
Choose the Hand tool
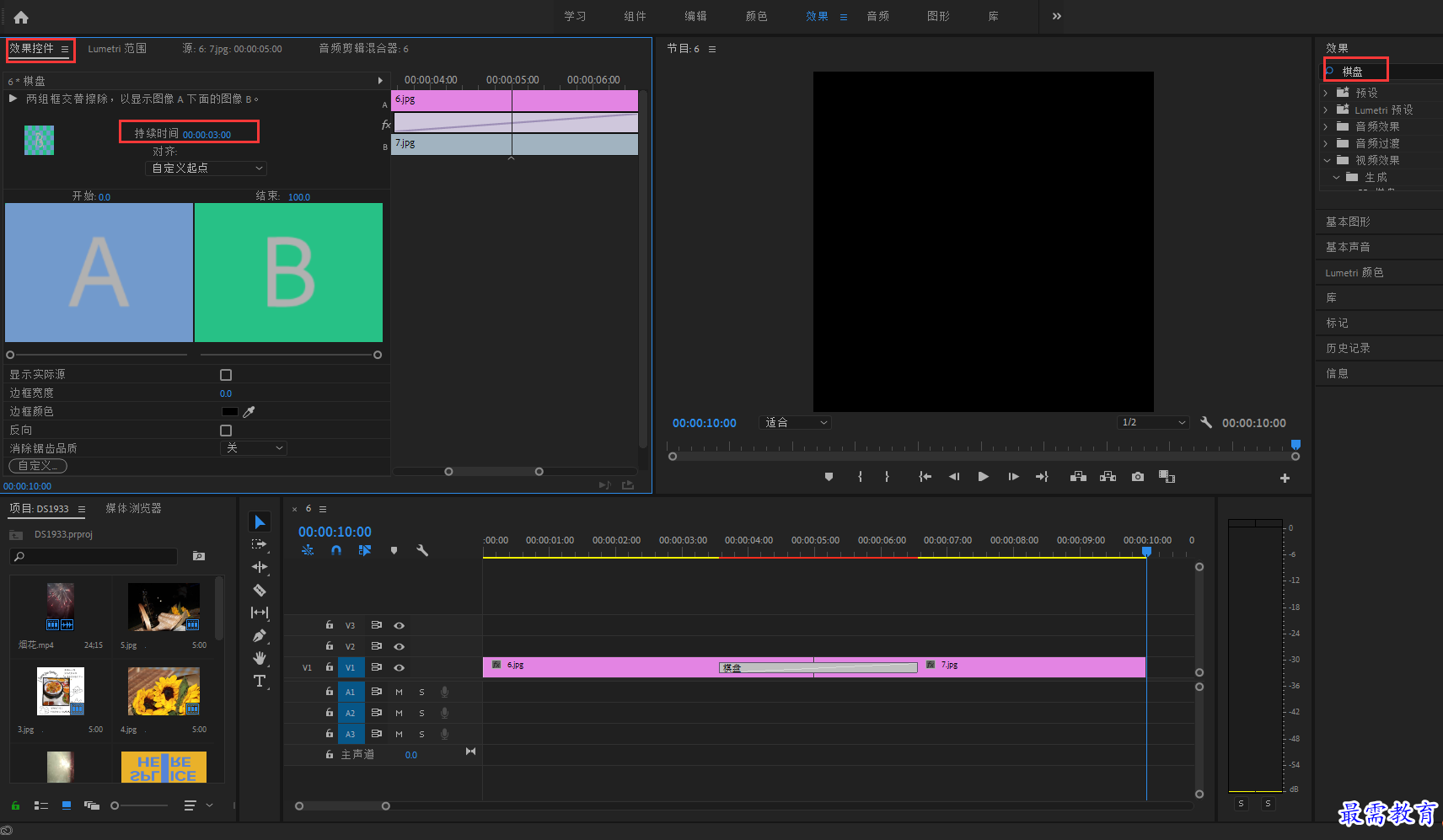[260, 658]
